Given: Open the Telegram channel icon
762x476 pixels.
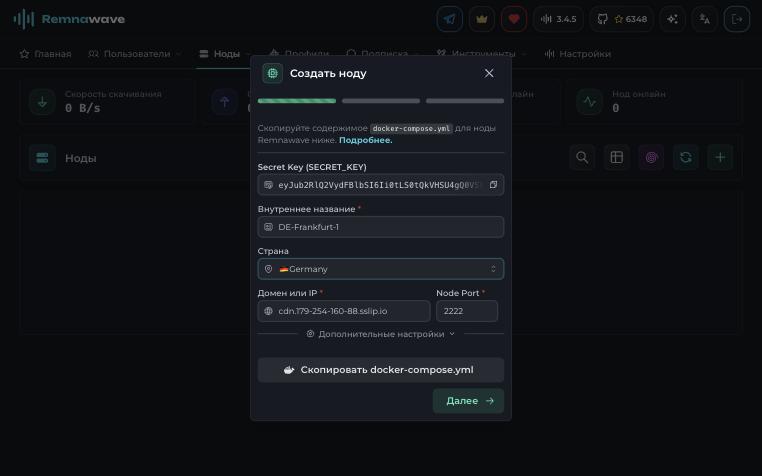Looking at the screenshot, I should click(x=450, y=19).
